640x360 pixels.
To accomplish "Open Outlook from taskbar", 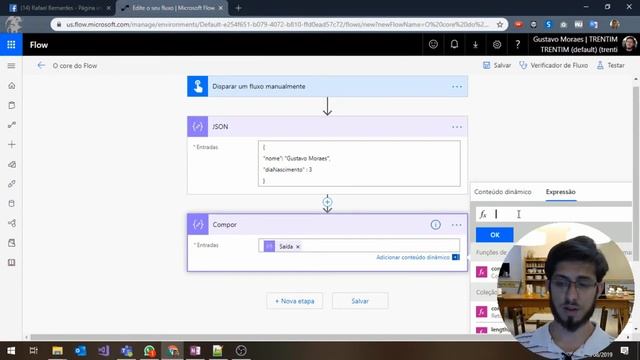I will pos(80,351).
